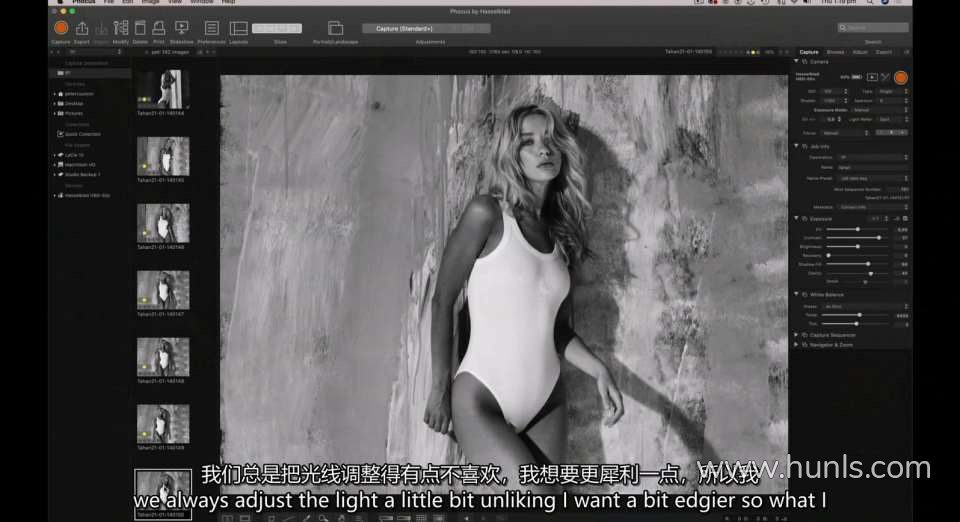Adjust the EV exposure slider
This screenshot has height=522, width=960.
(858, 229)
